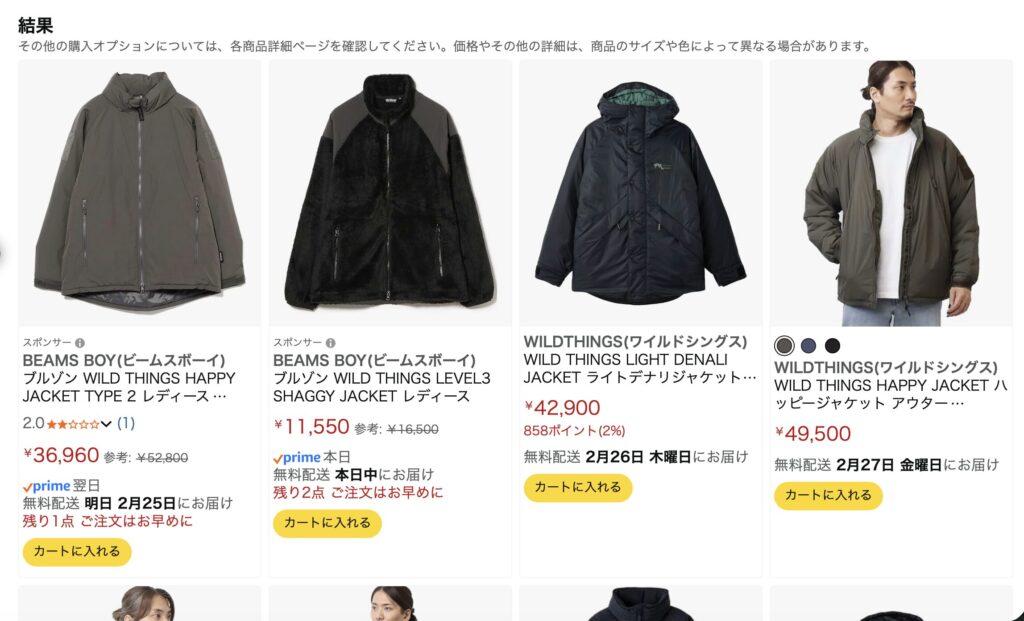Add the ¥49,500 Happy Jacket to cart
Image resolution: width=1024 pixels, height=621 pixels.
(x=828, y=496)
